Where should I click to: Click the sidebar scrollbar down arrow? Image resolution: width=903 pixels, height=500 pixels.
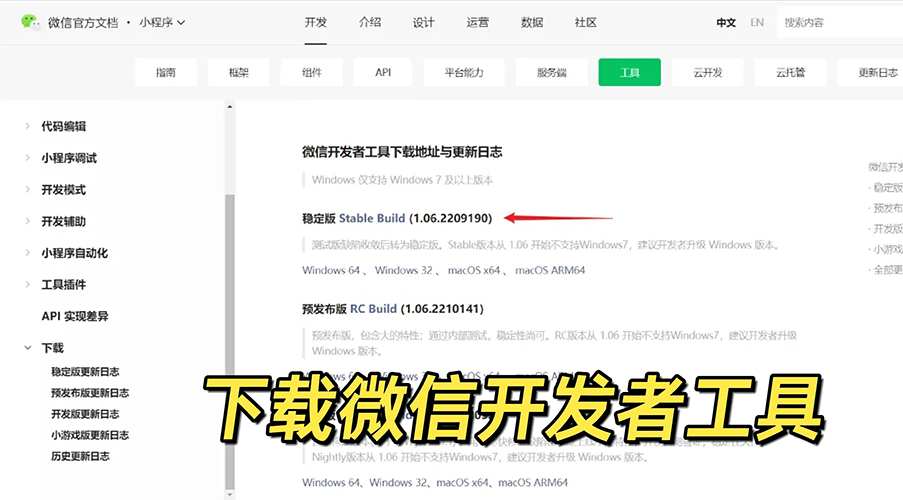click(230, 494)
